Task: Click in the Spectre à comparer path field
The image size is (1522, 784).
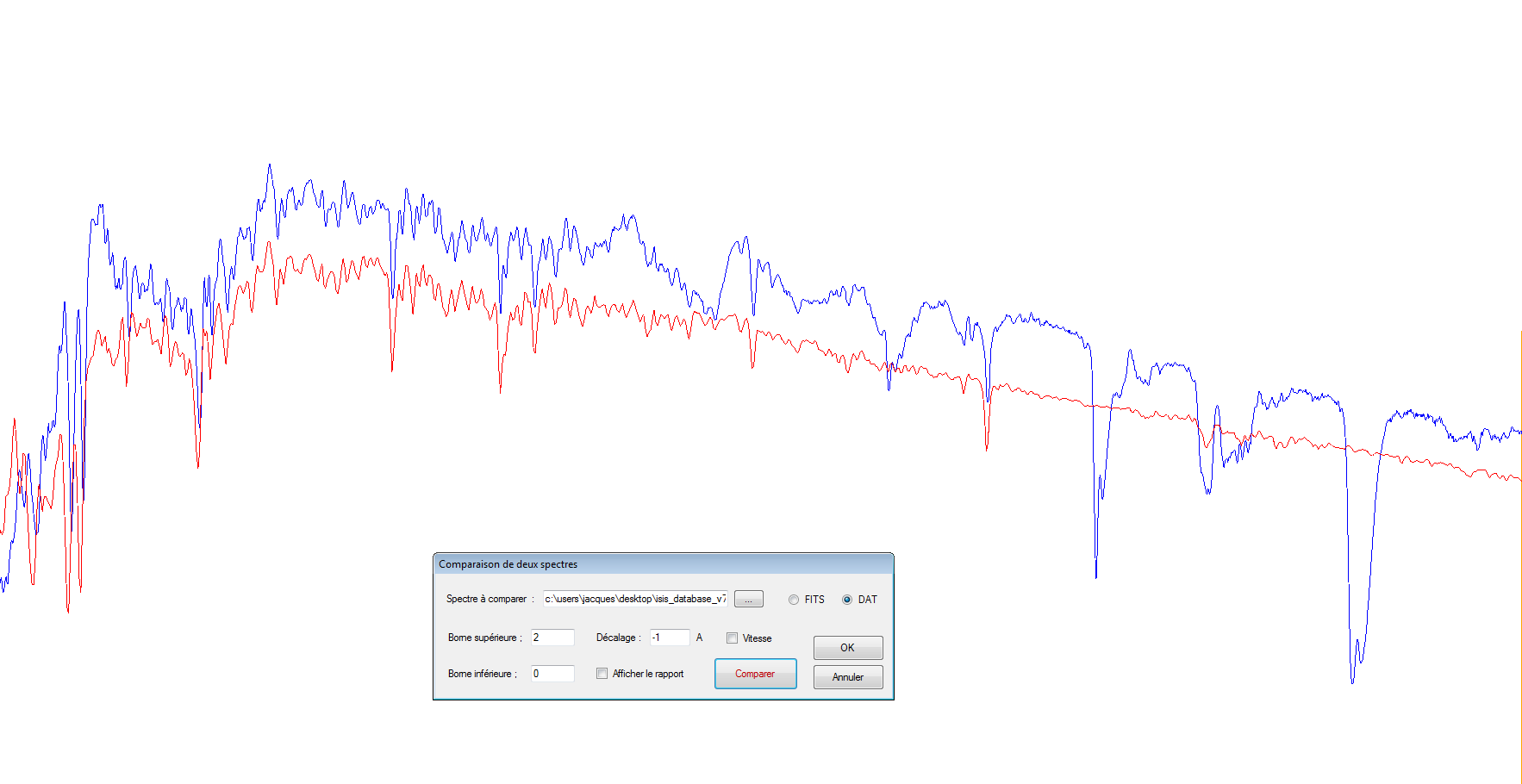Action: pos(634,599)
